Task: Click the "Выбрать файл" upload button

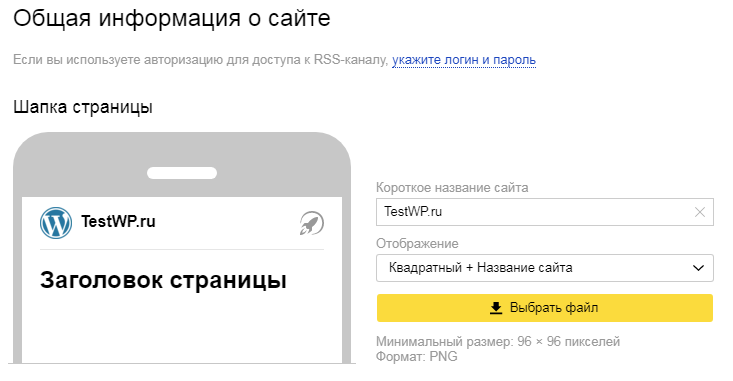Action: pos(545,308)
